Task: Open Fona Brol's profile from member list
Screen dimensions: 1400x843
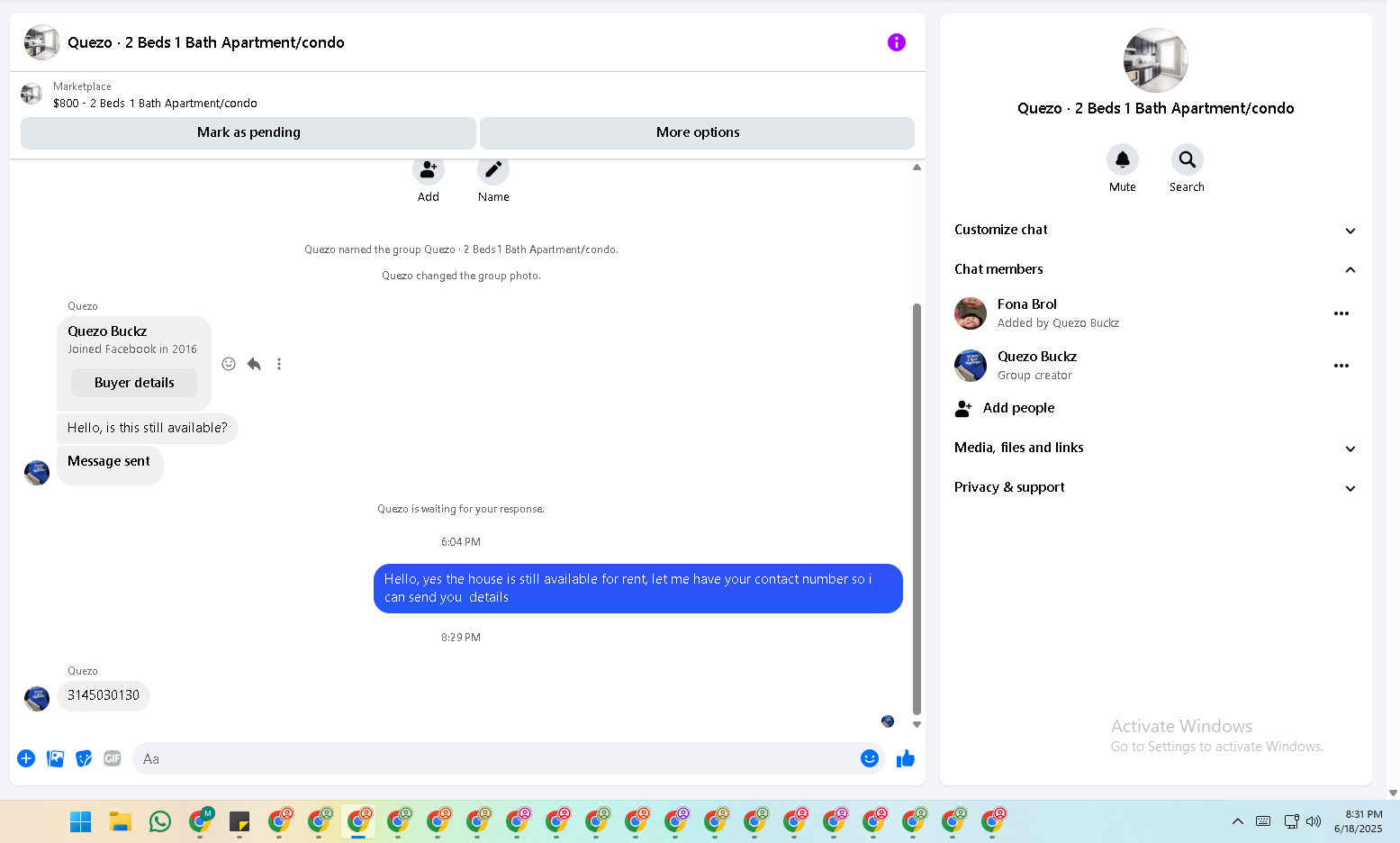Action: click(x=1027, y=304)
